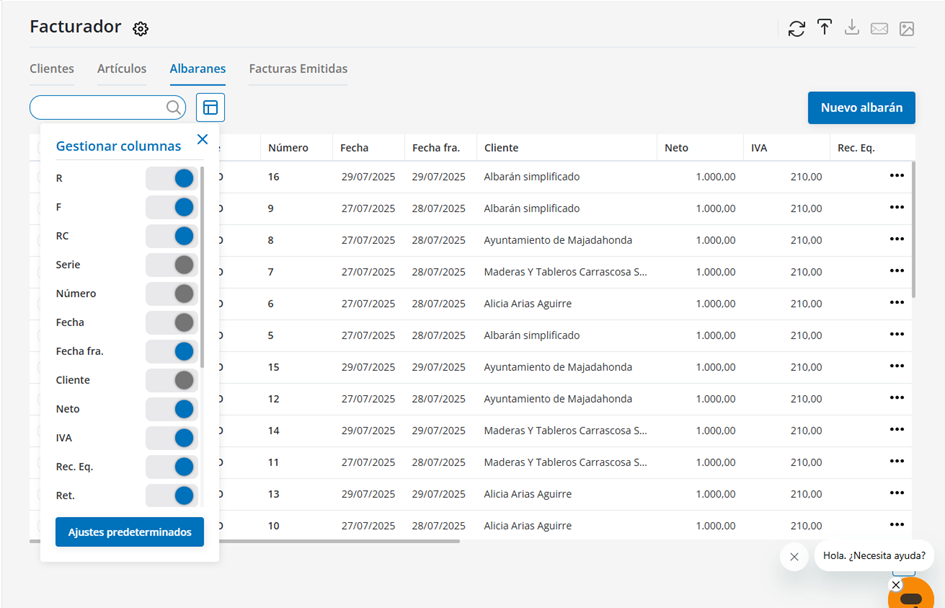Toggle the Ret. column switch

pos(172,495)
